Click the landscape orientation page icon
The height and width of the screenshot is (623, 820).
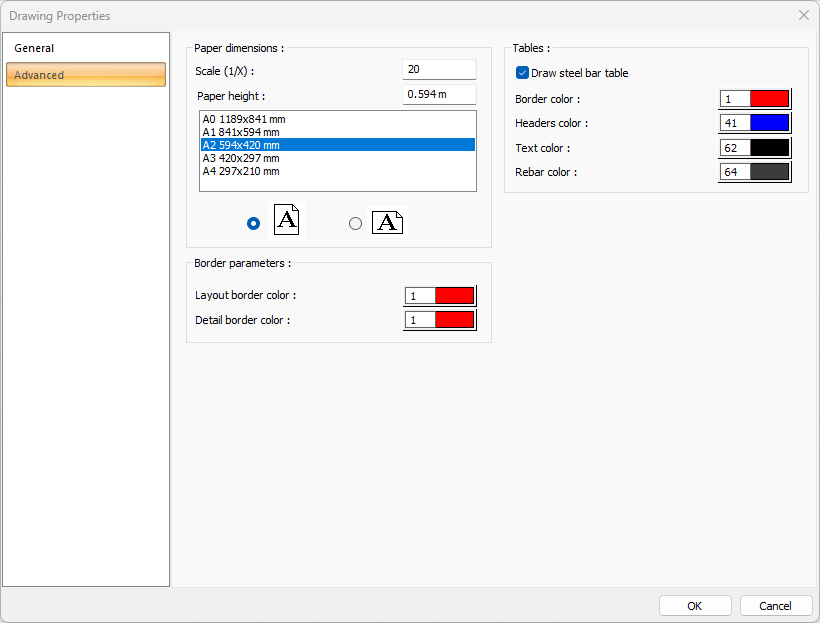pyautogui.click(x=387, y=223)
